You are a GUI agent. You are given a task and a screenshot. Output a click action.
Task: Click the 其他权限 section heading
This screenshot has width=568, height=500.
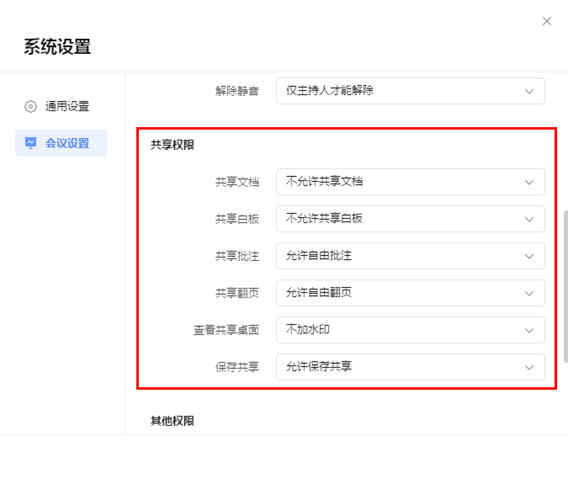[172, 421]
